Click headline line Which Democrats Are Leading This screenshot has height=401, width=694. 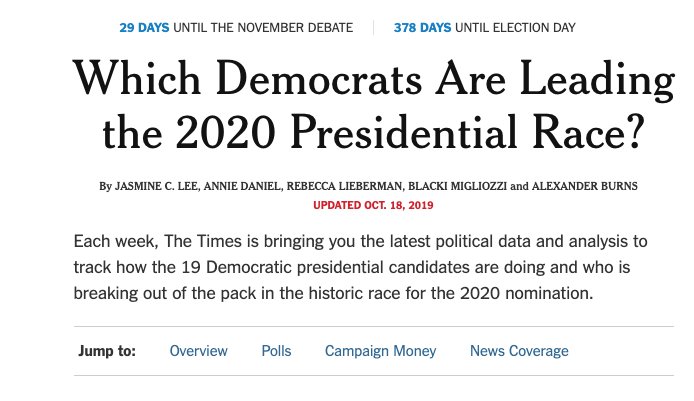click(x=374, y=80)
